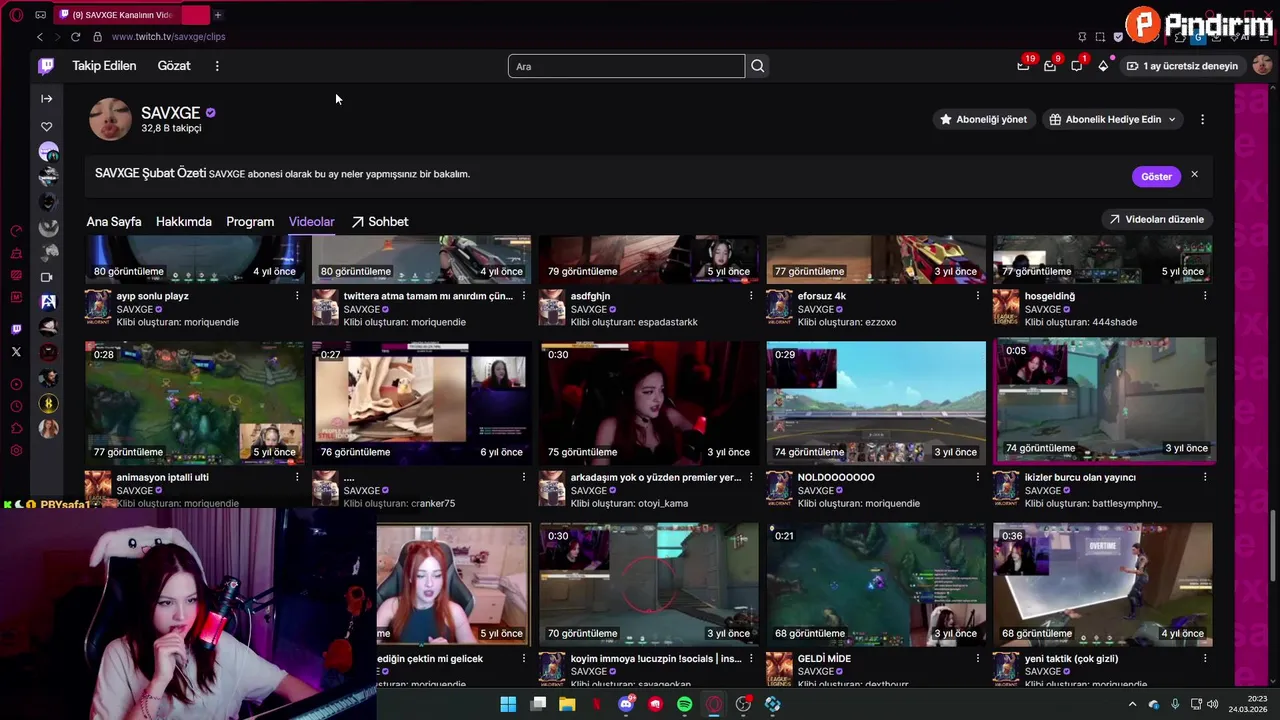Play the 'GELDİ MİDE' clip thumbnail
Screen dimensions: 1280x720
[x=876, y=584]
